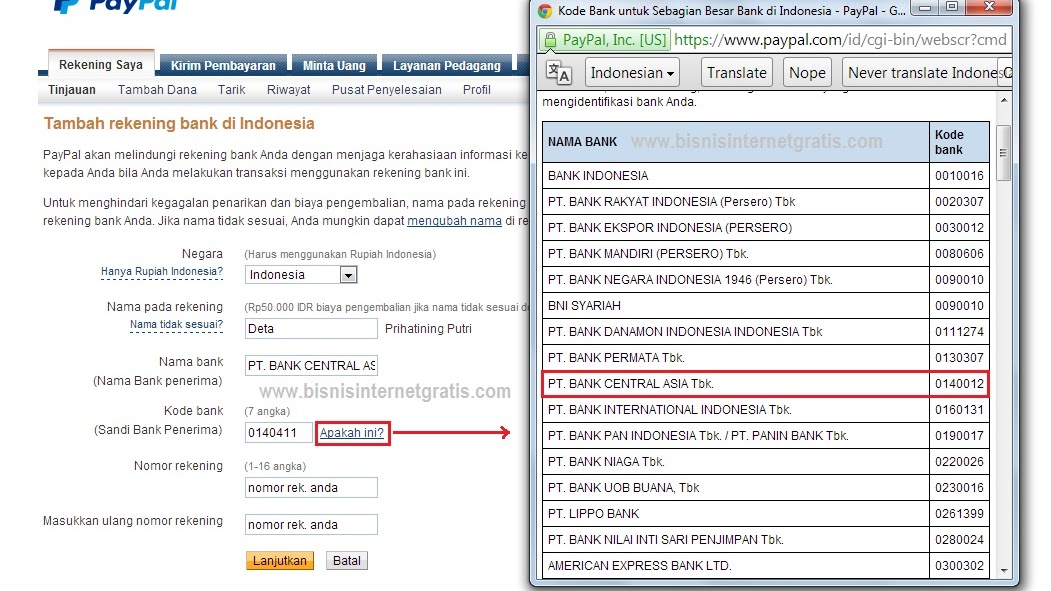
Task: Click PT. BANK EKSPOR INDONESIA (PERSERO) row
Action: (765, 228)
